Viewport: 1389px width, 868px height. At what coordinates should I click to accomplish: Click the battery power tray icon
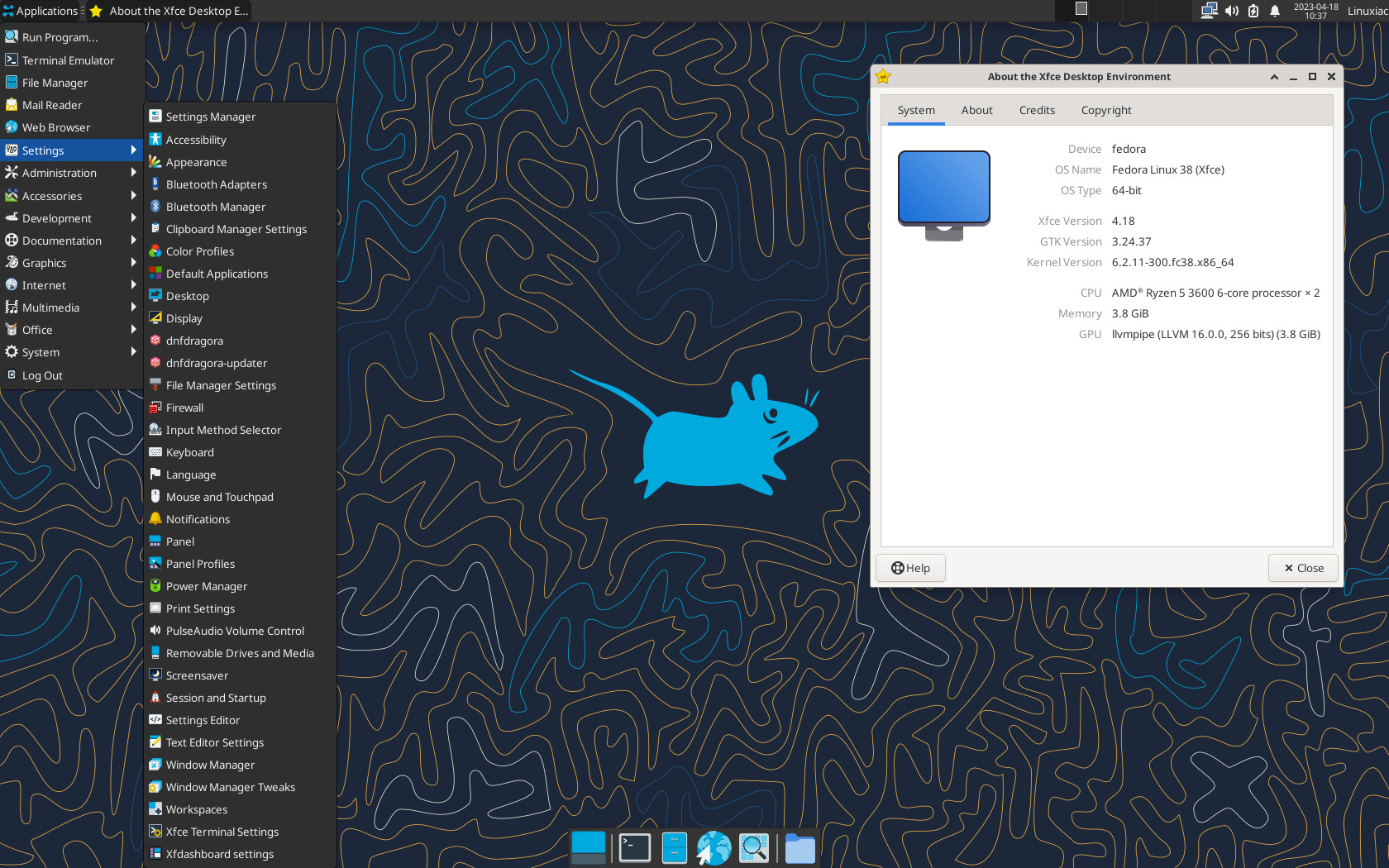1253,11
